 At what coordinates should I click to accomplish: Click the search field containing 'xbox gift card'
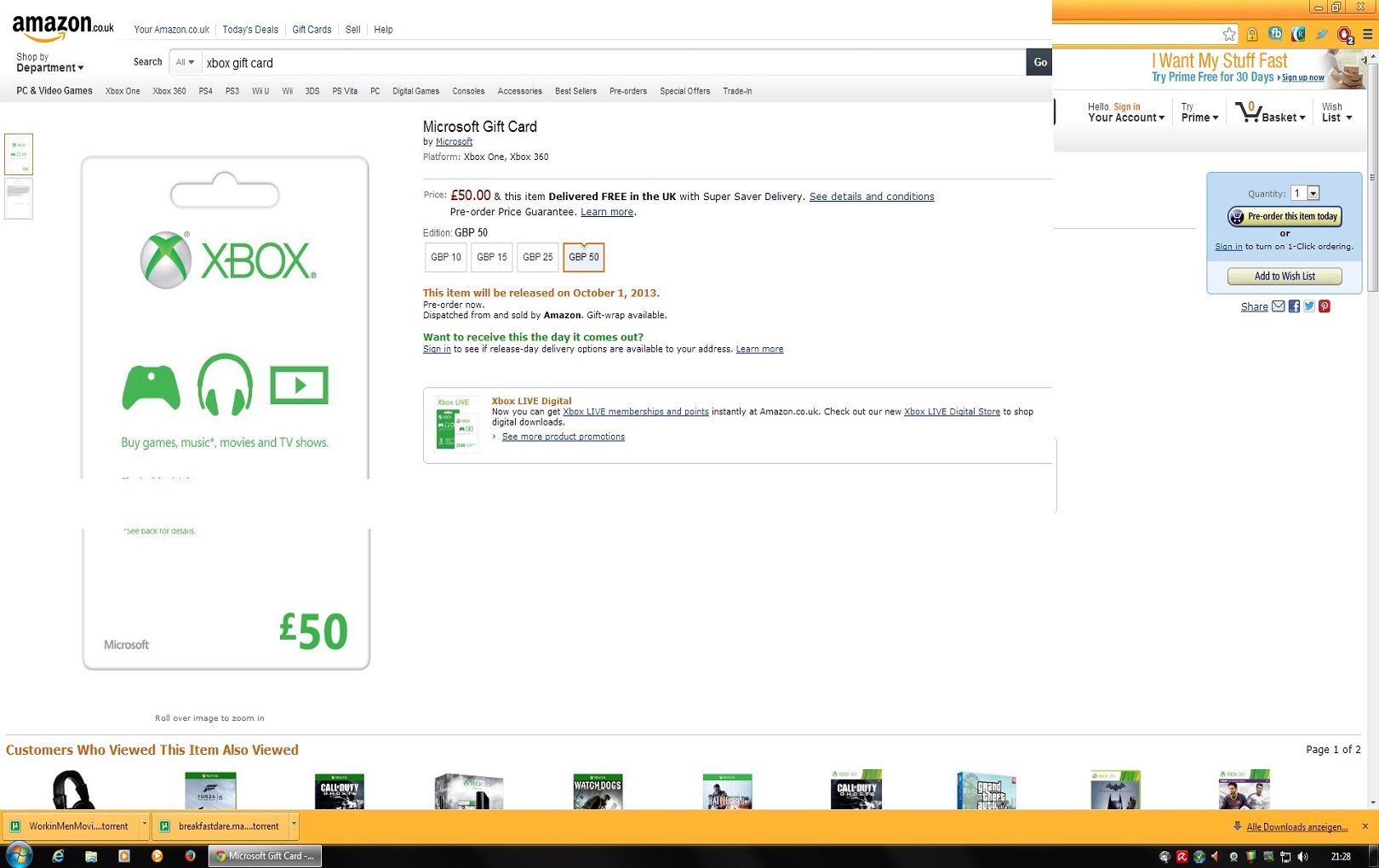(613, 63)
